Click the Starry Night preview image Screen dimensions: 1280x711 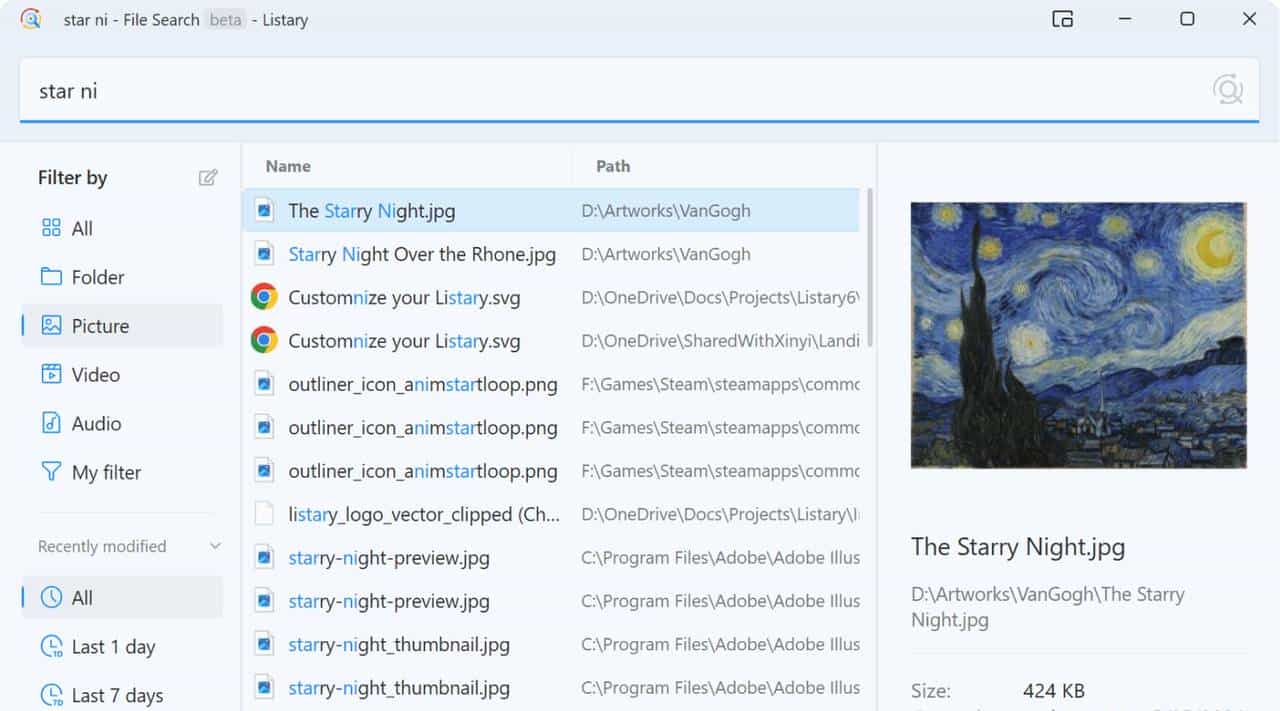point(1078,335)
